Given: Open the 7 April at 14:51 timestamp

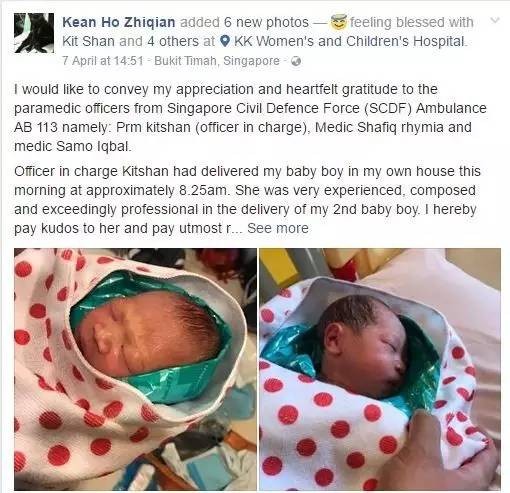Looking at the screenshot, I should 103,61.
